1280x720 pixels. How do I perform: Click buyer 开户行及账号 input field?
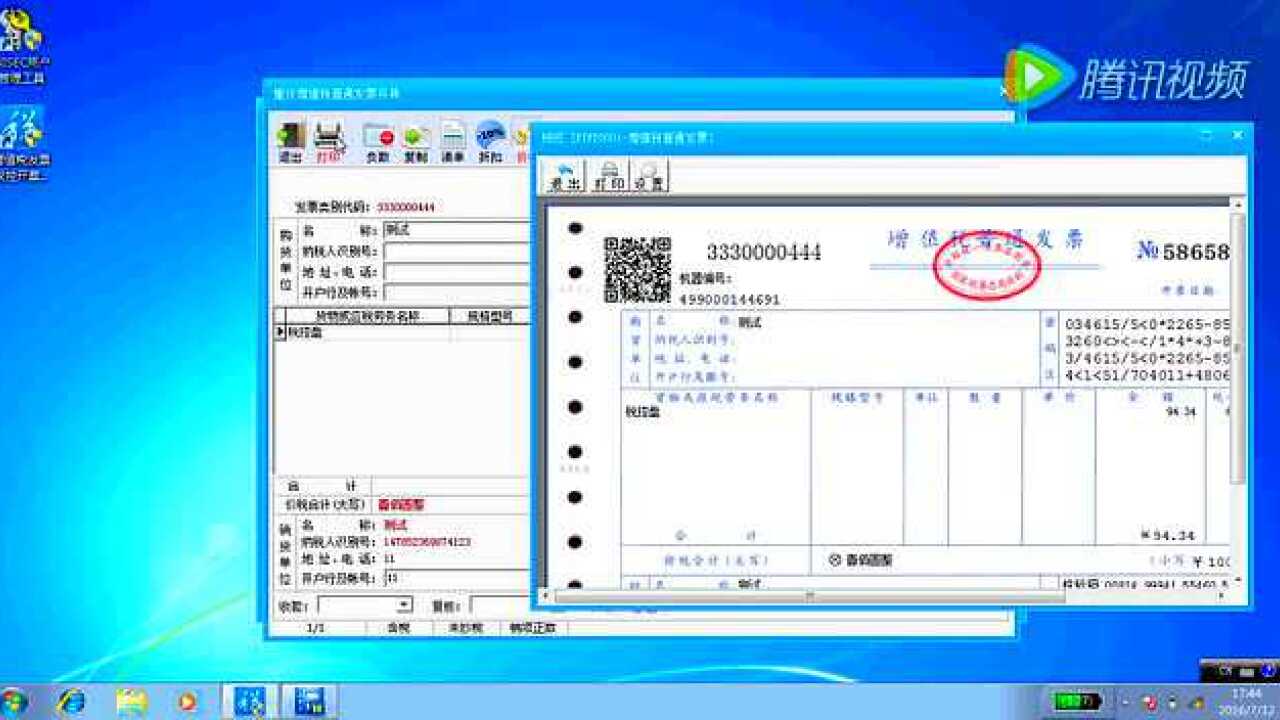456,293
